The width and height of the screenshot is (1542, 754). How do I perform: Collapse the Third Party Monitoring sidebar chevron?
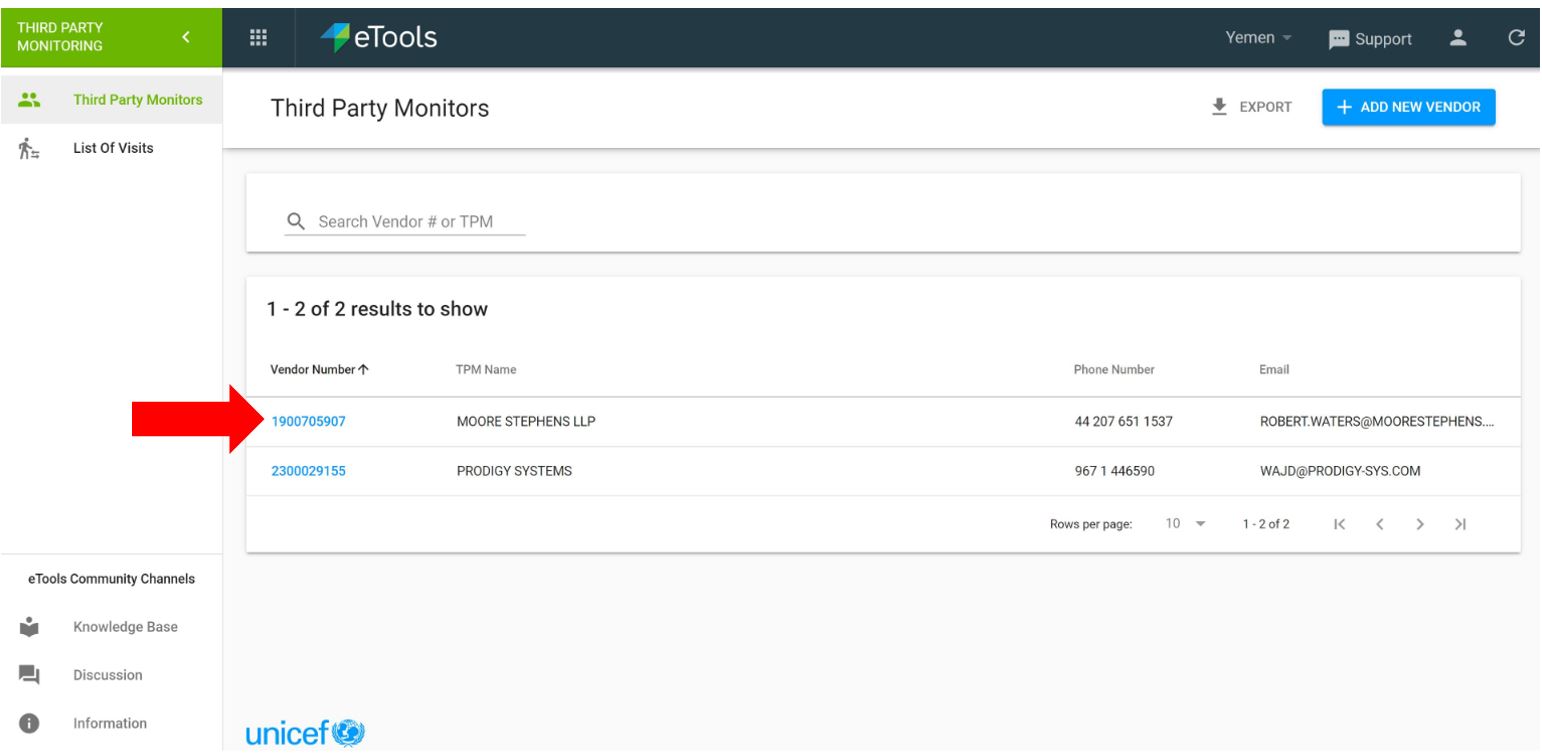(184, 39)
